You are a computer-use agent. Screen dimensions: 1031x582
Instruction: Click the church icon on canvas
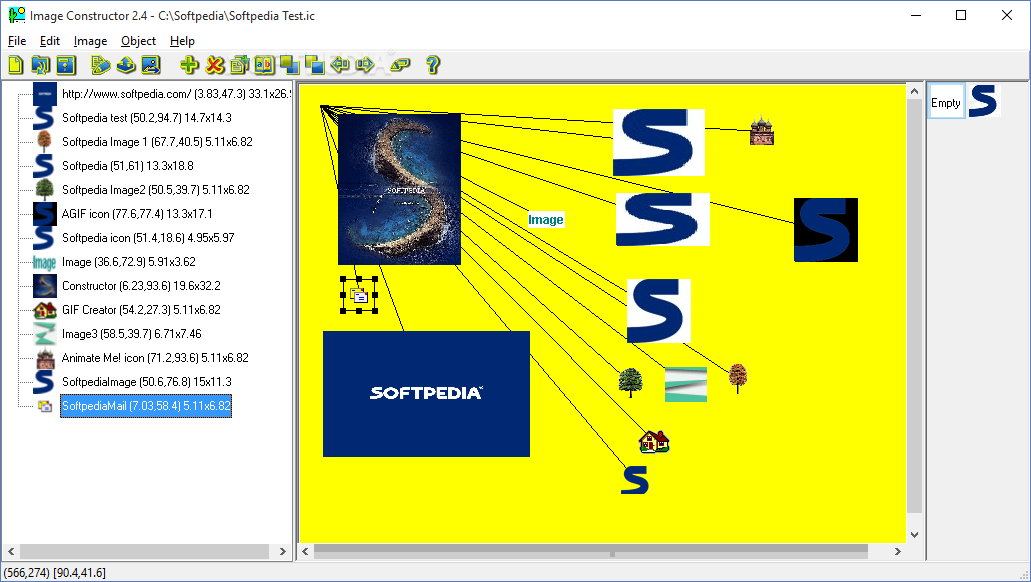click(761, 131)
